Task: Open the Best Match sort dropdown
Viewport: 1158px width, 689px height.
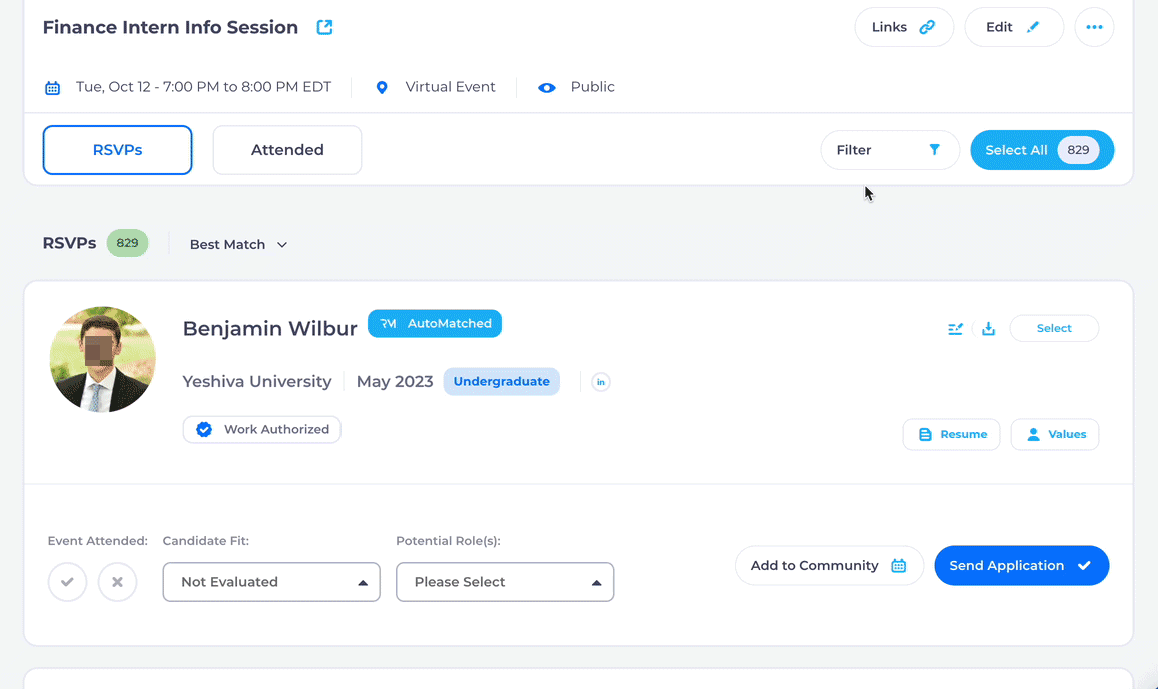Action: pos(238,245)
